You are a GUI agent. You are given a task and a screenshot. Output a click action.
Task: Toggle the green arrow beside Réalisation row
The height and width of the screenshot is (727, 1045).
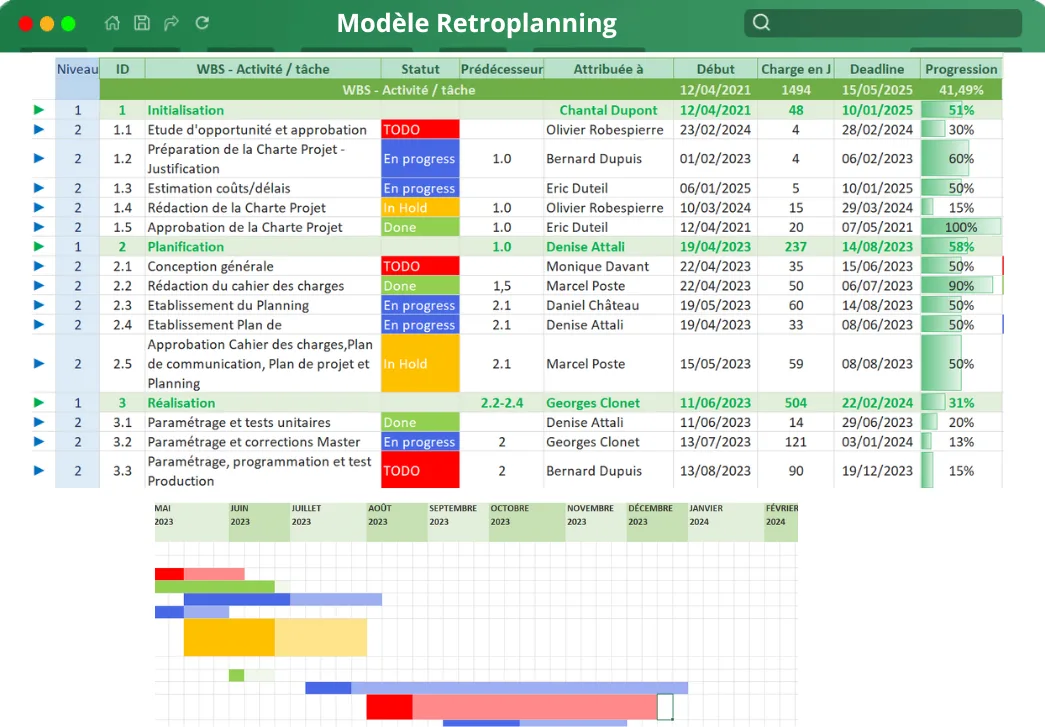point(39,402)
